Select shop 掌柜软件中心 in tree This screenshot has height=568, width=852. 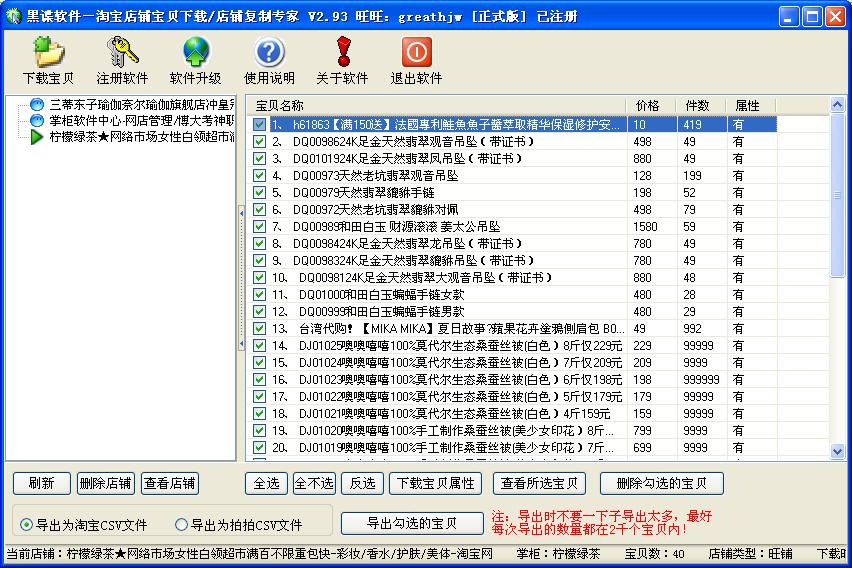click(x=132, y=120)
